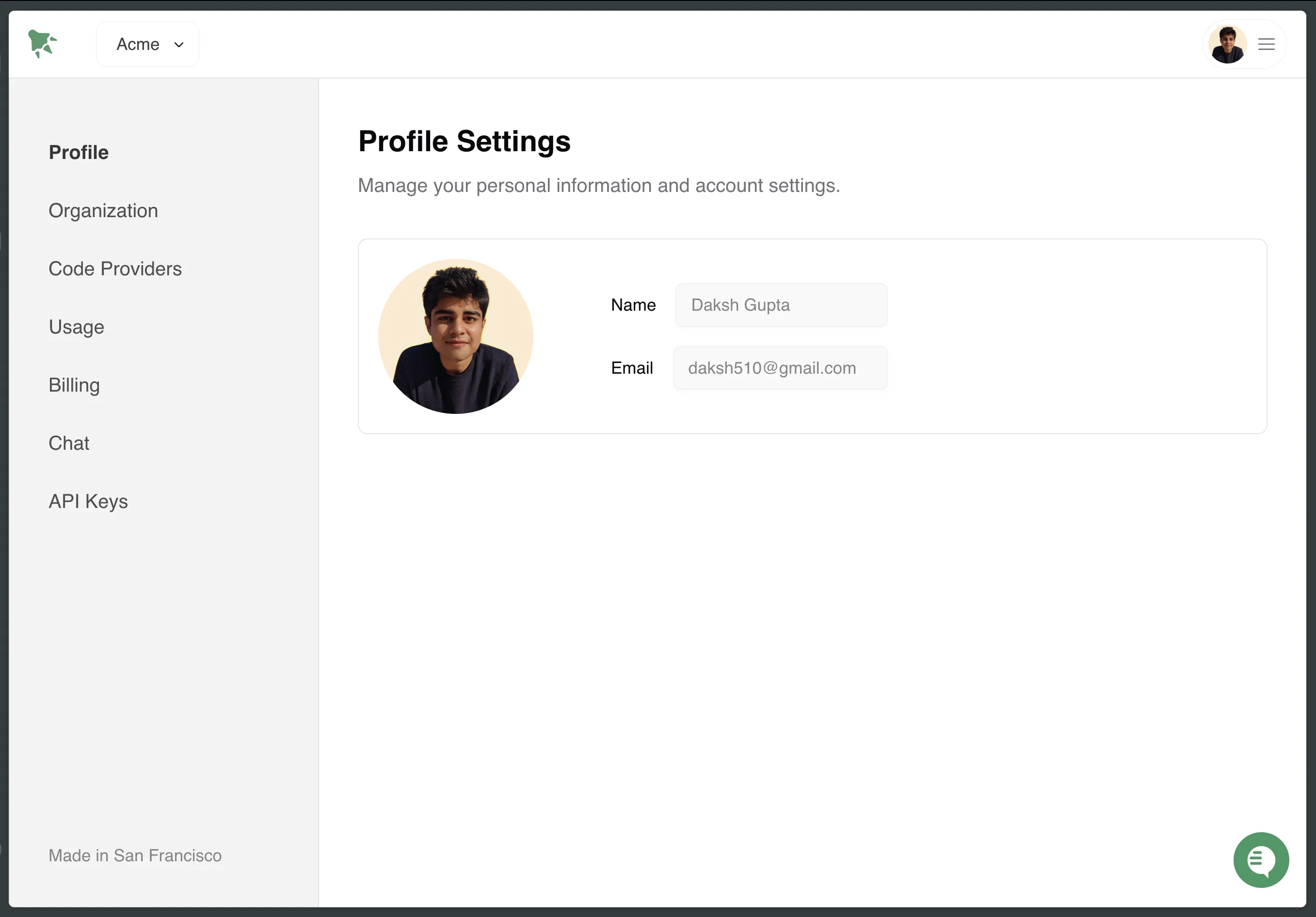Screen dimensions: 1316x917
Task: View your API Keys
Action: pyautogui.click(x=88, y=501)
